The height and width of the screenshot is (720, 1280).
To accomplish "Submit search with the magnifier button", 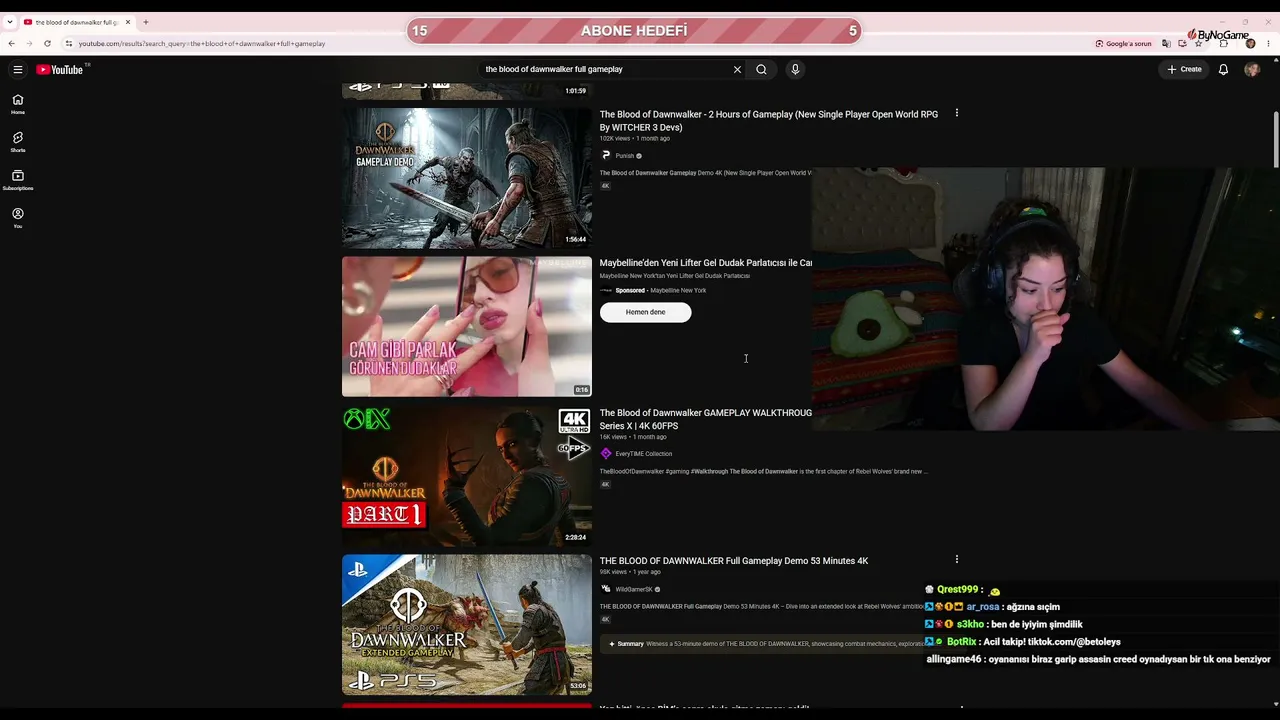I will [x=761, y=69].
